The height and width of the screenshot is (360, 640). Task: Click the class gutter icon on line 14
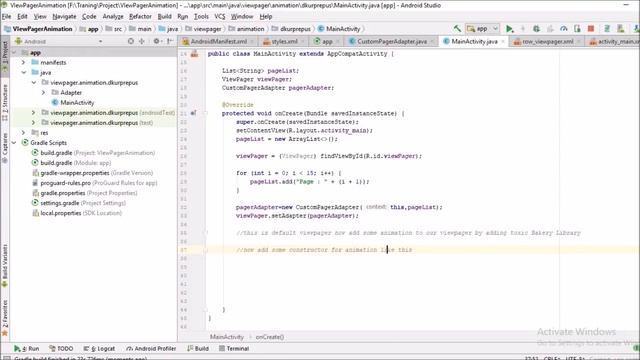click(194, 53)
